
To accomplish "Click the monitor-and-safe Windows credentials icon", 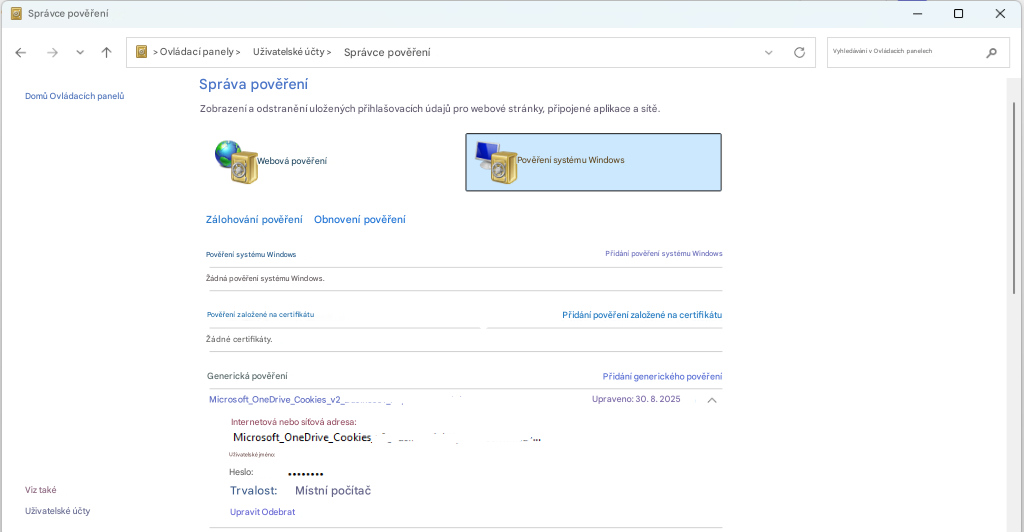I will (496, 163).
